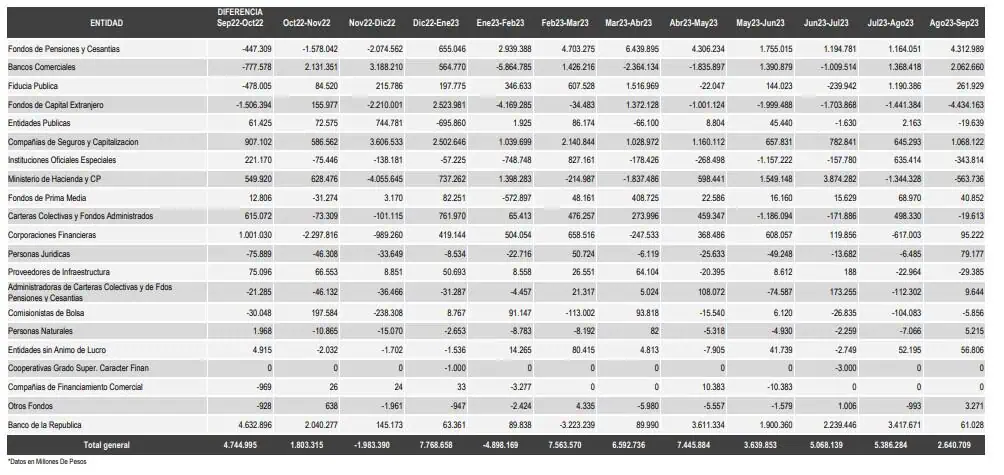Select the Otros Fondos row label
This screenshot has height=475, width=1004.
pos(30,406)
